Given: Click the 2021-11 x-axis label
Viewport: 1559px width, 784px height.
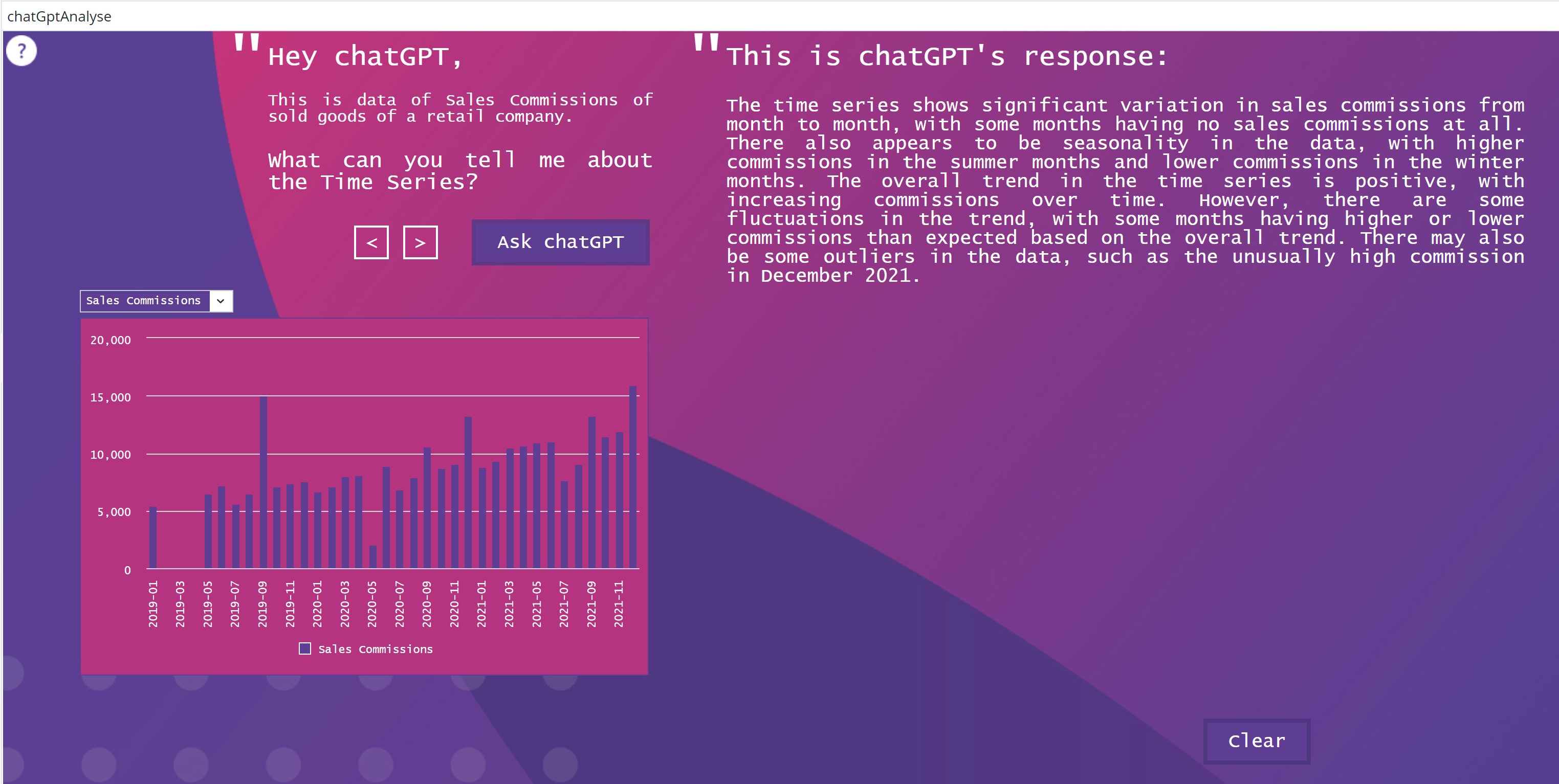Looking at the screenshot, I should (619, 604).
